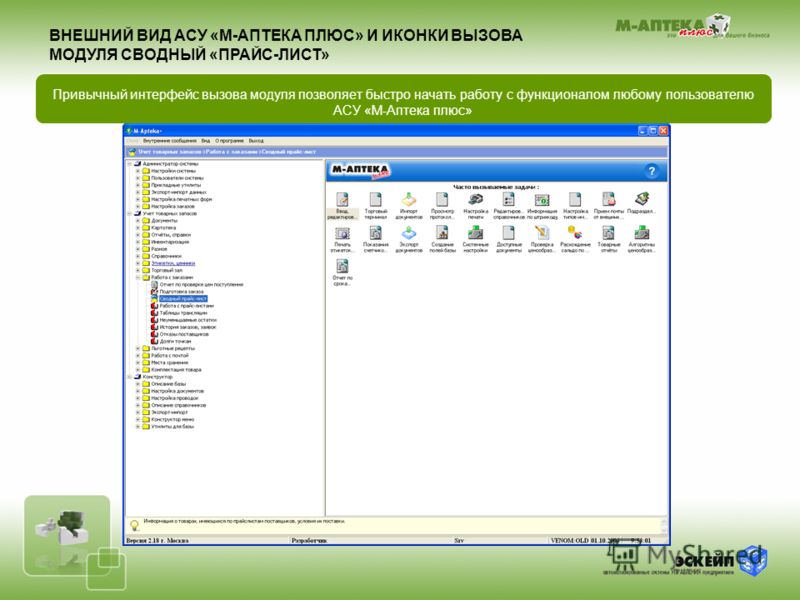Open the Печать этикеток icon

coord(342,239)
